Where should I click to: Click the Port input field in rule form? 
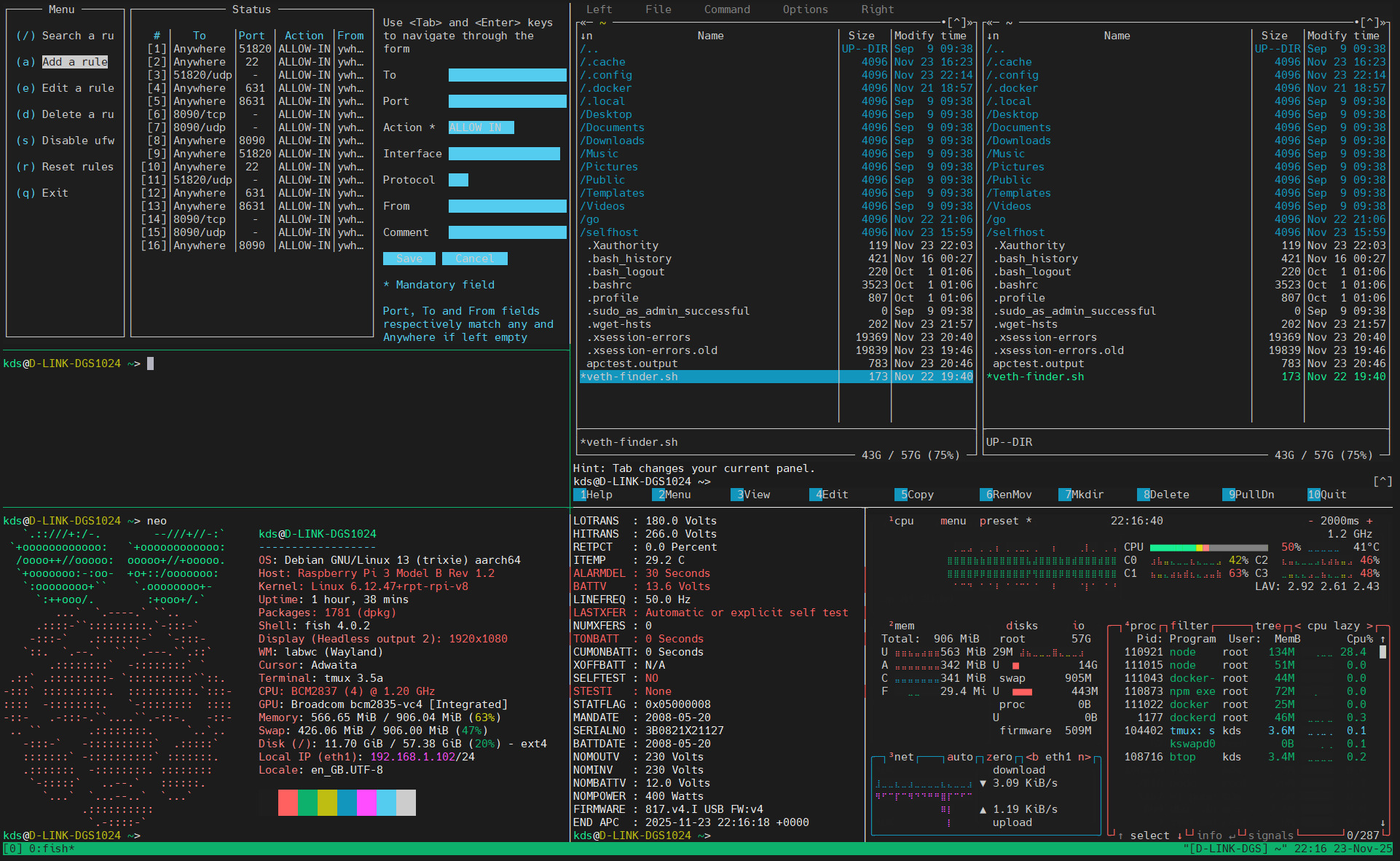(507, 101)
